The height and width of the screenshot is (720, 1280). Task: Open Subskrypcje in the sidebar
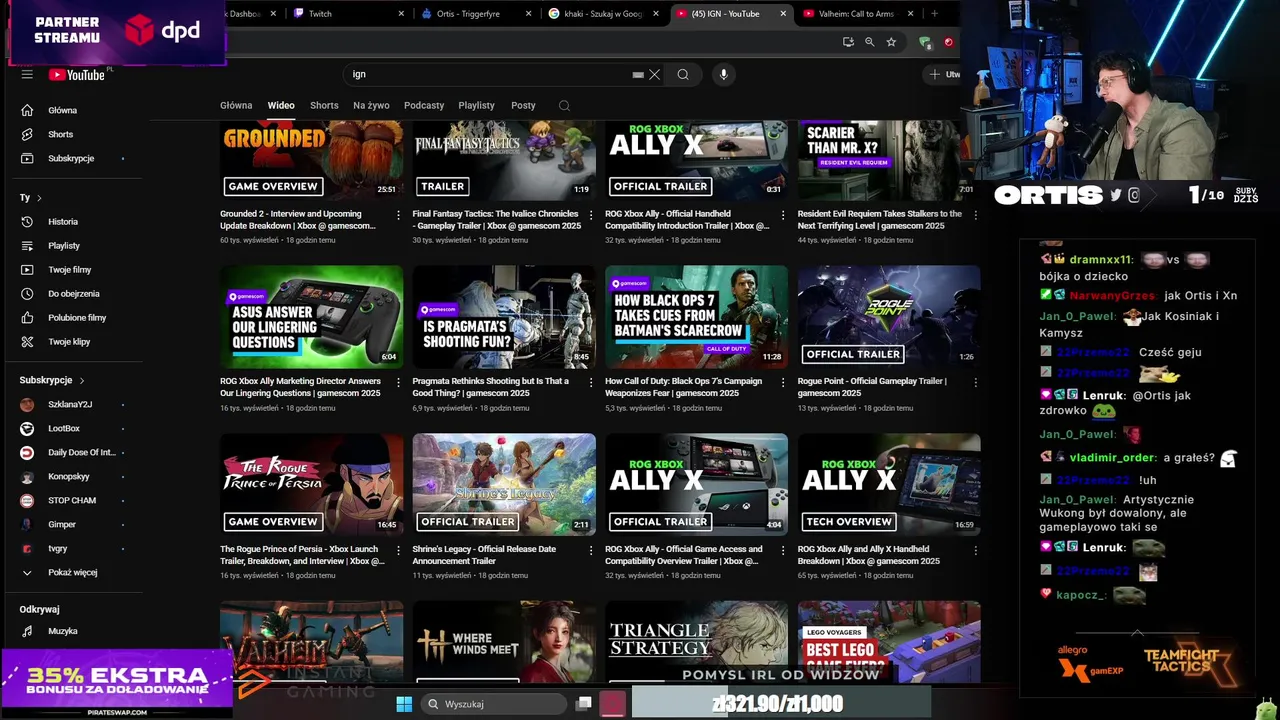click(x=70, y=158)
